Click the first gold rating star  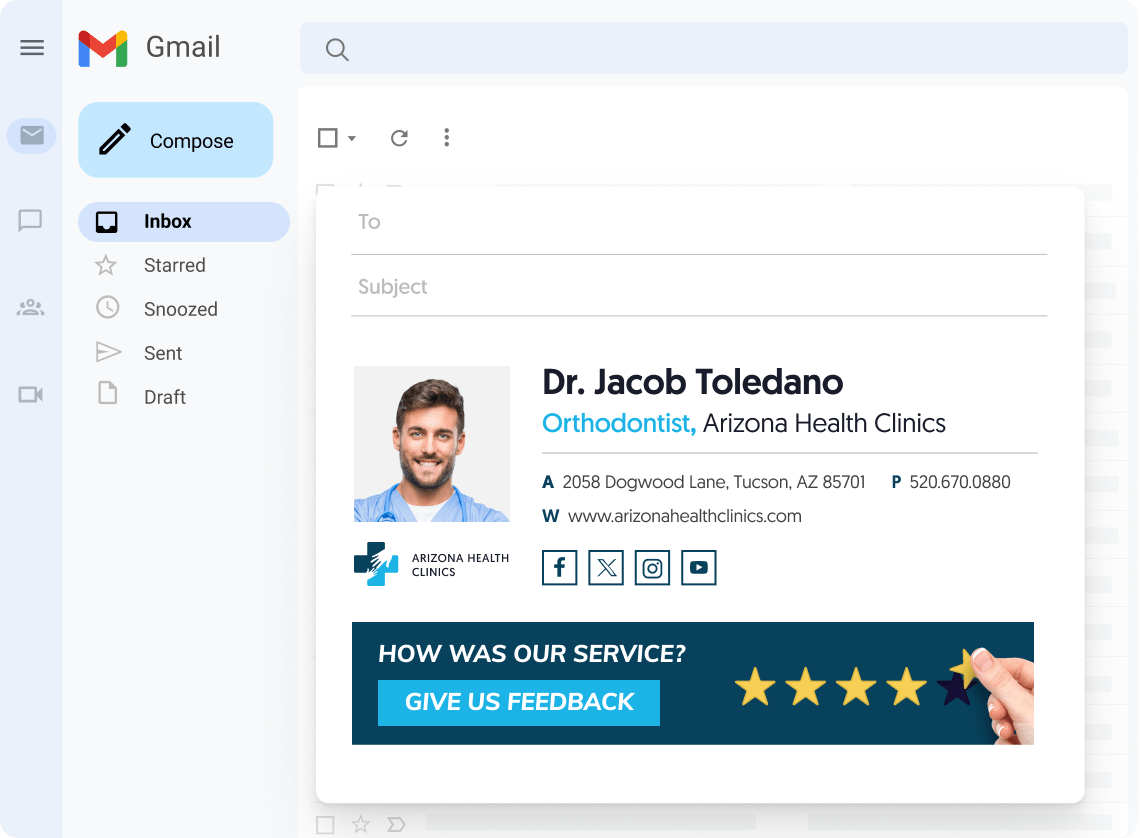point(755,687)
